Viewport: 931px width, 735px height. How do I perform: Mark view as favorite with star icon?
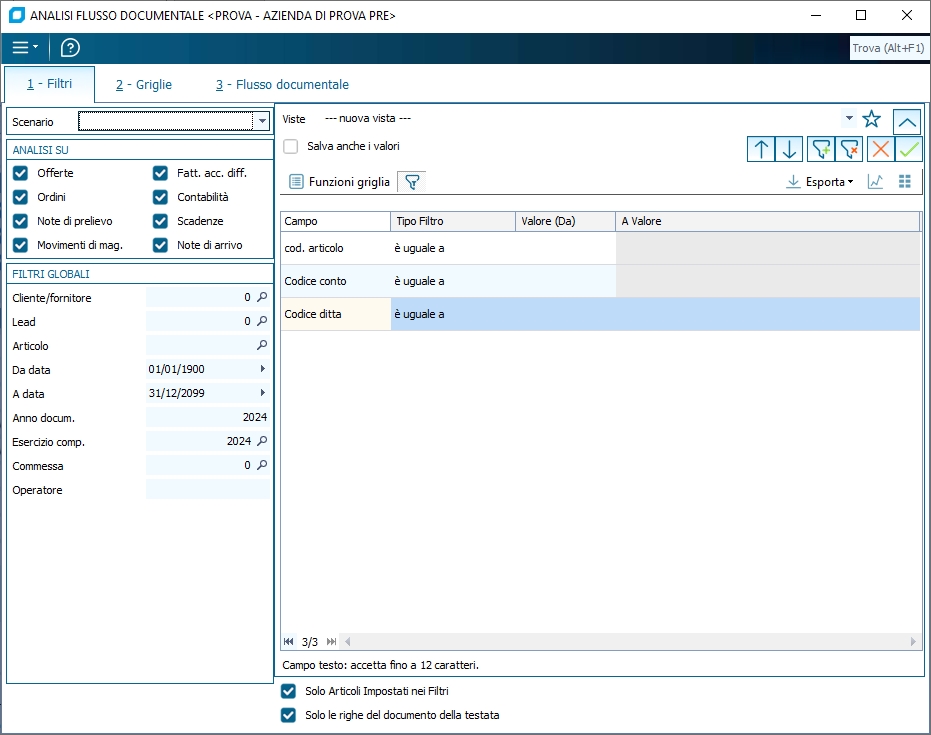[x=871, y=120]
